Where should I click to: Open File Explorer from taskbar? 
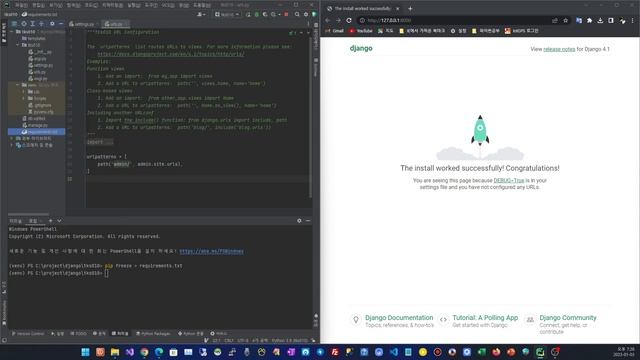point(115,352)
